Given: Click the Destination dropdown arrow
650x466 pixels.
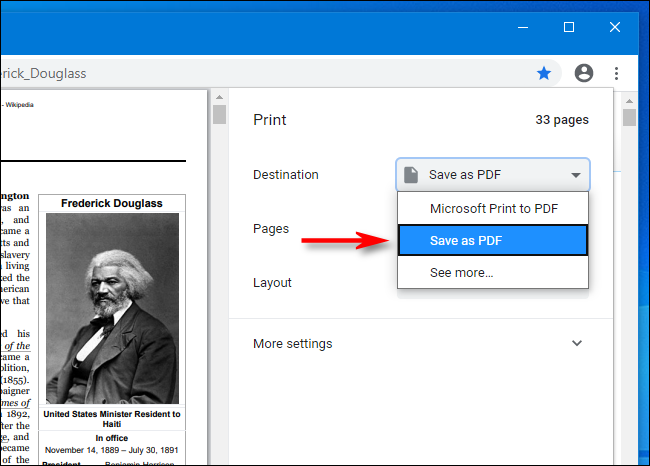Looking at the screenshot, I should click(x=575, y=175).
